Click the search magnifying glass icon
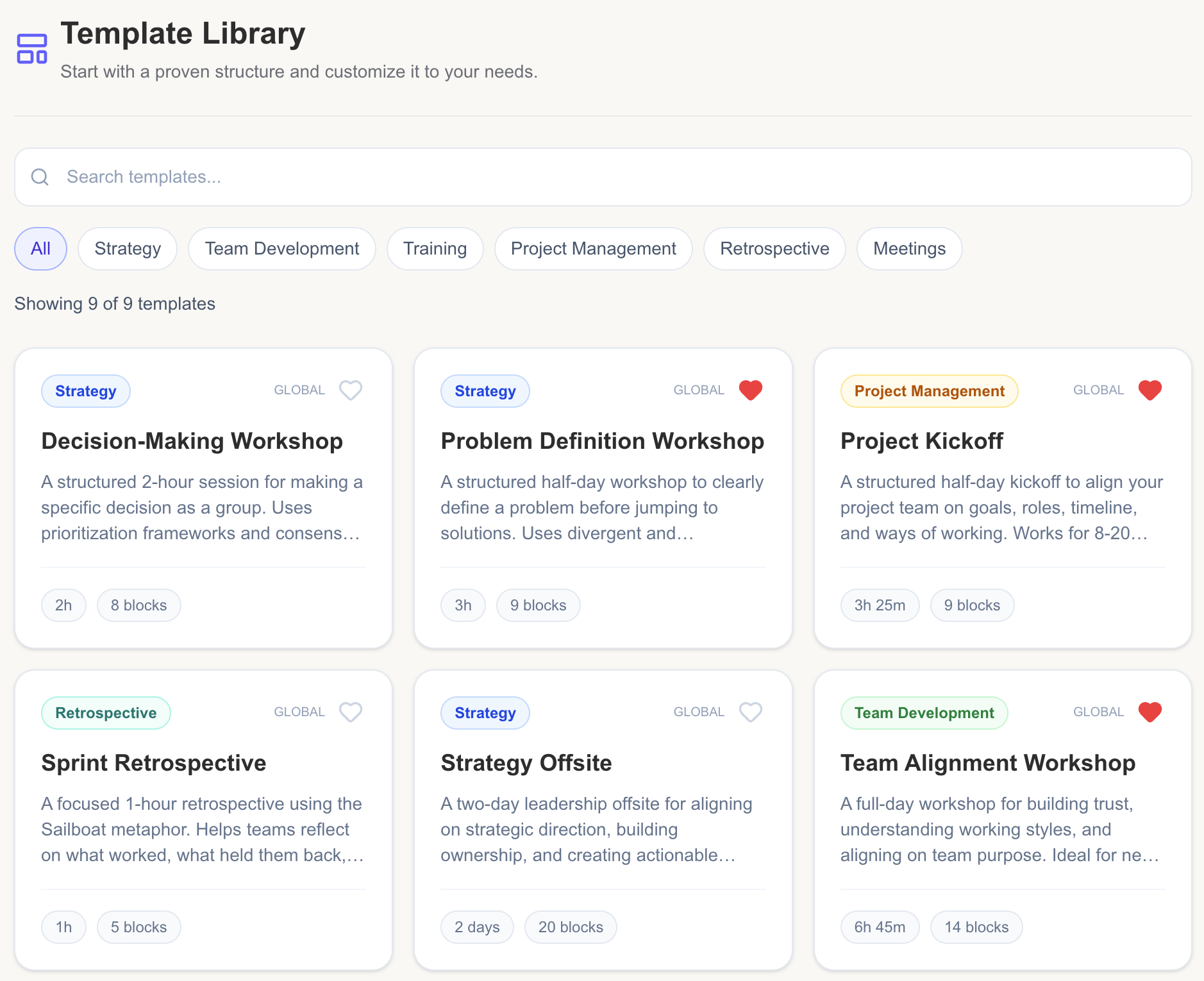 tap(40, 177)
